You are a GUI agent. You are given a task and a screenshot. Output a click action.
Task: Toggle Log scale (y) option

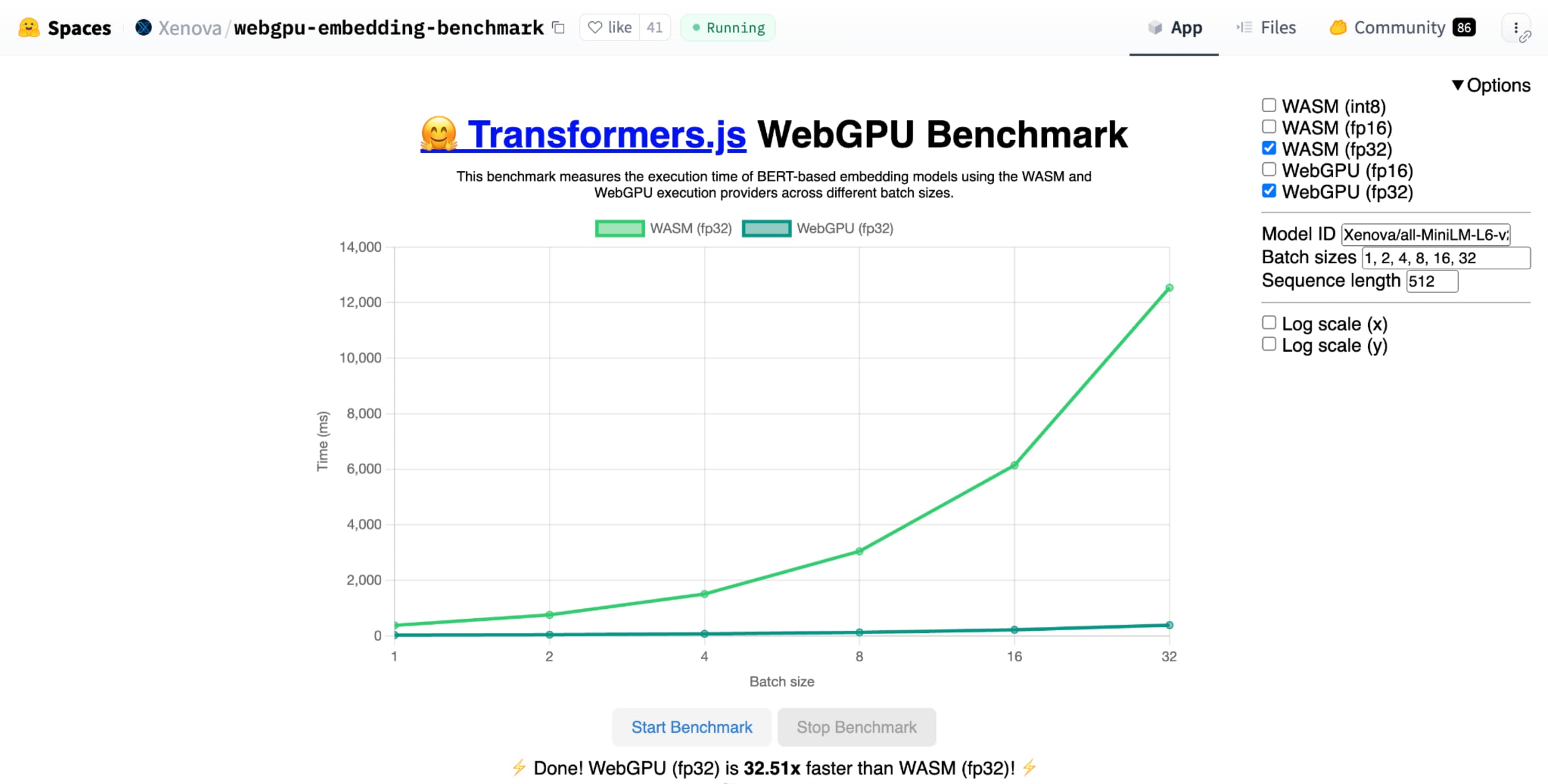tap(1268, 345)
